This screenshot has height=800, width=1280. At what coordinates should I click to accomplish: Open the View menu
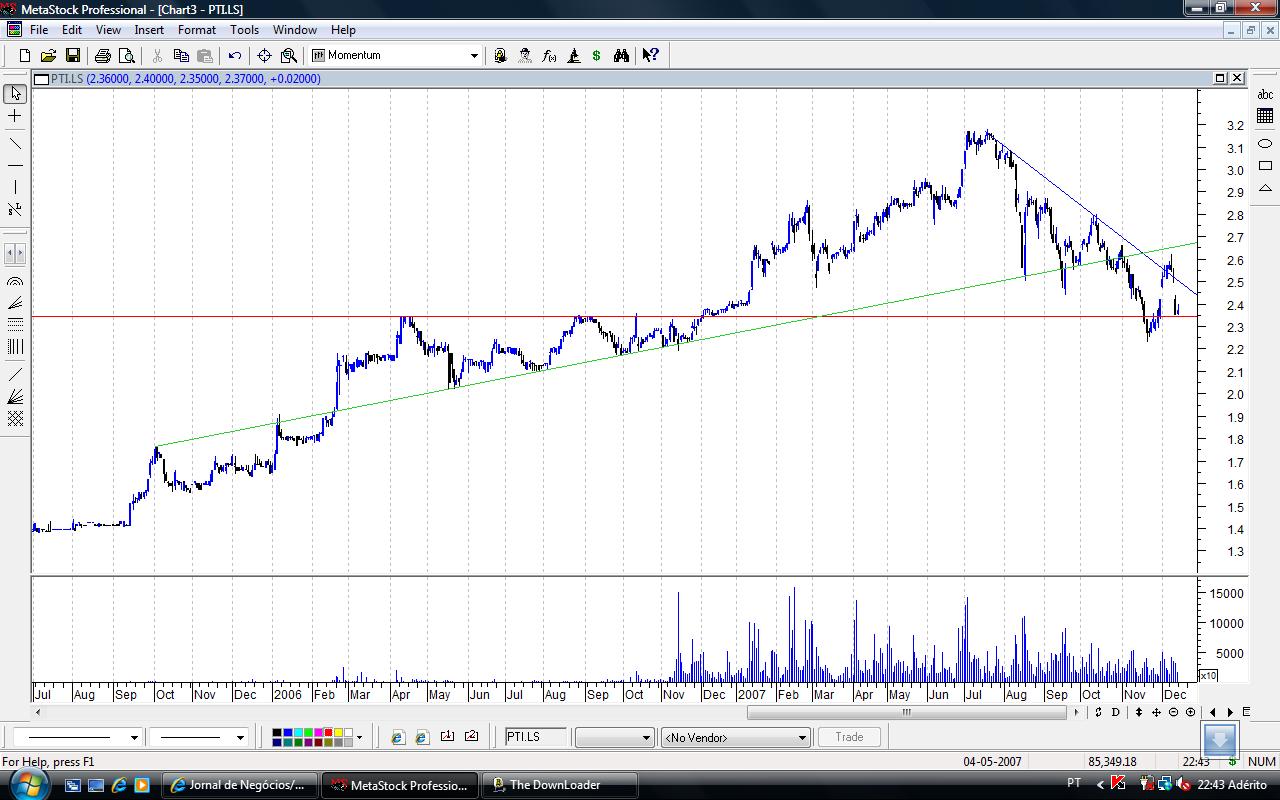pos(108,30)
